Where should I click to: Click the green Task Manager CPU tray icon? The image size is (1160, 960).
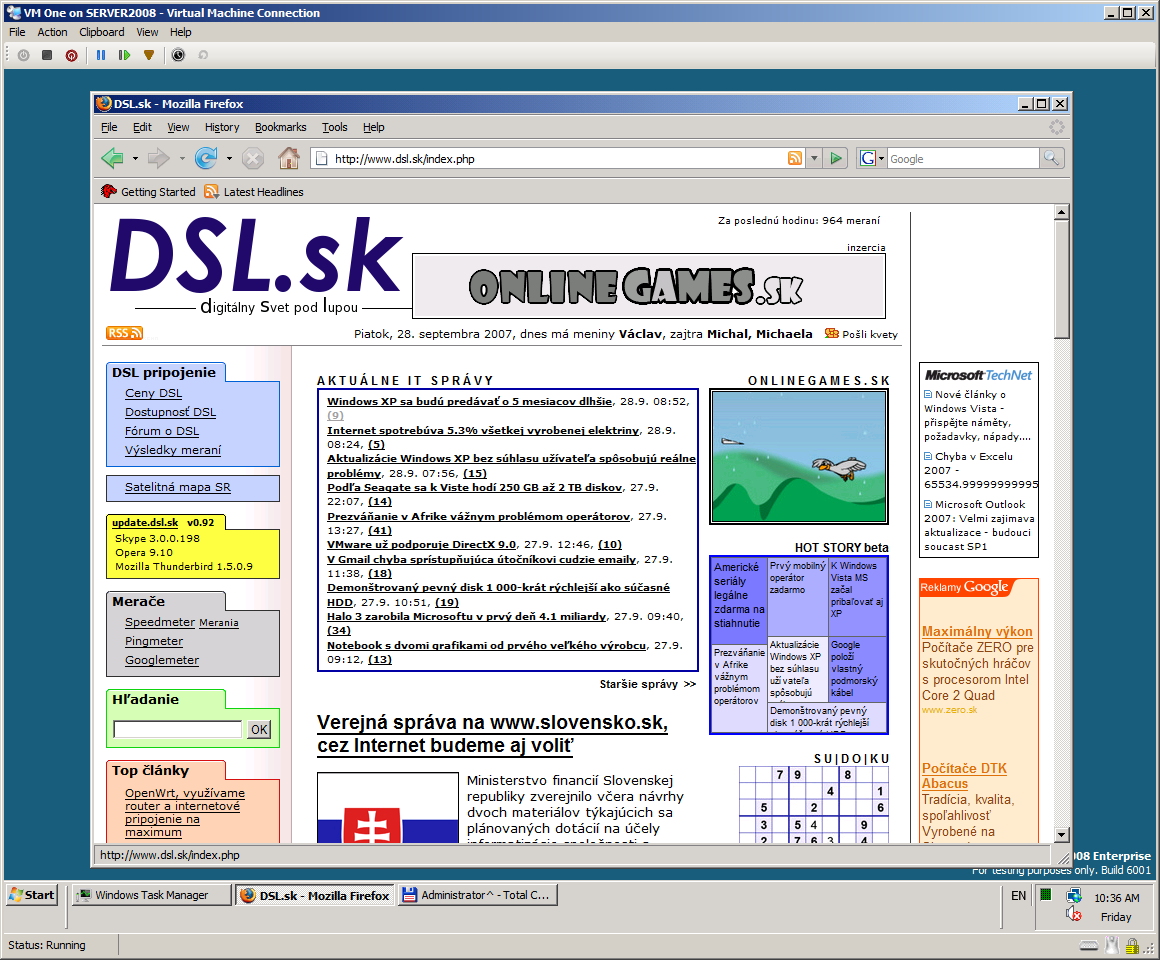coord(1045,894)
